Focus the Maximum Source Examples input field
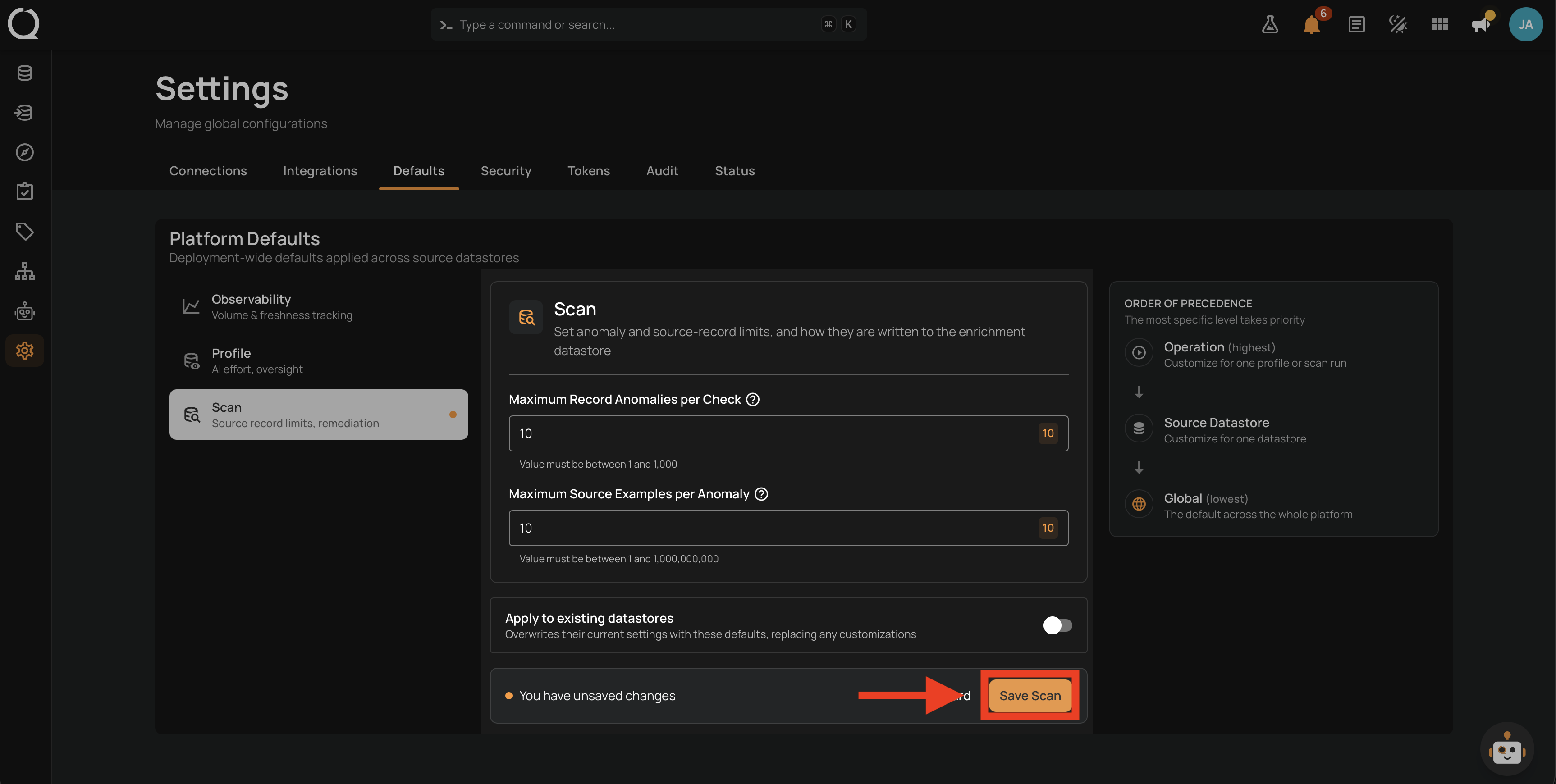The image size is (1556, 784). 788,528
